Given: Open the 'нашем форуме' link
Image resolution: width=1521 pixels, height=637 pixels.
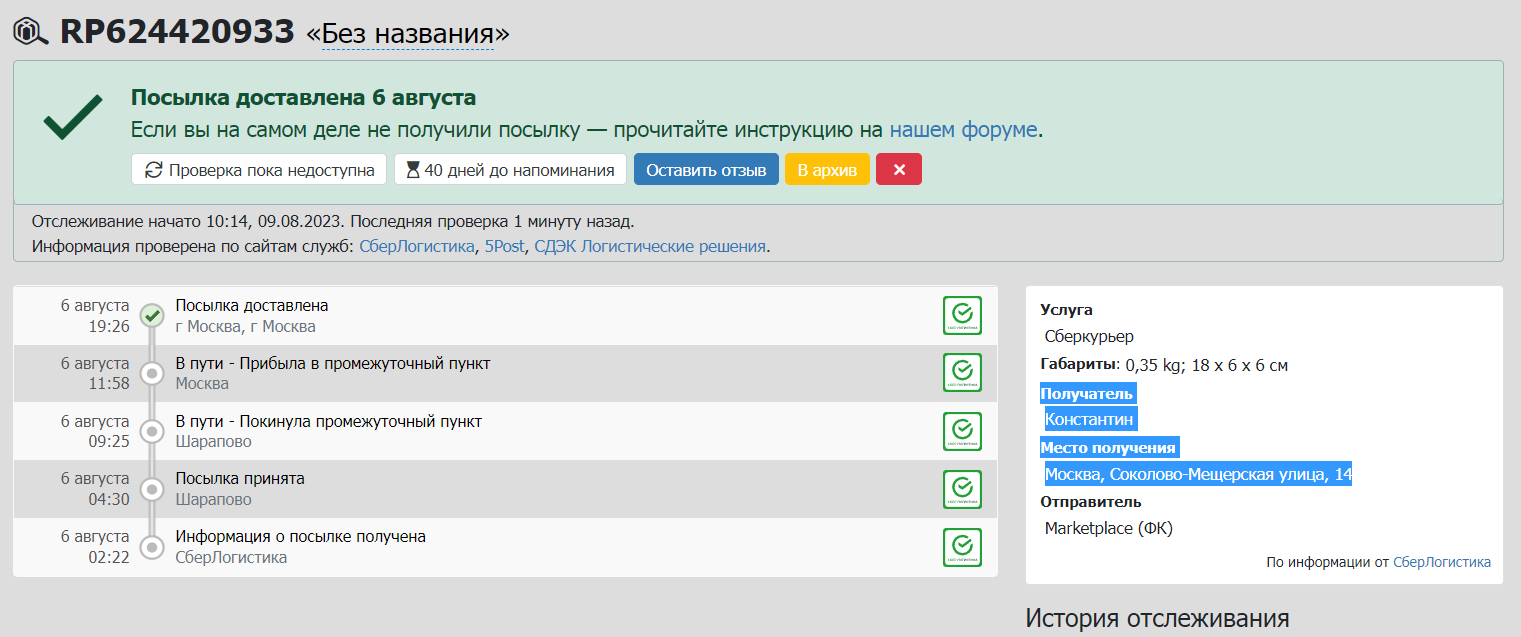Looking at the screenshot, I should [x=963, y=130].
